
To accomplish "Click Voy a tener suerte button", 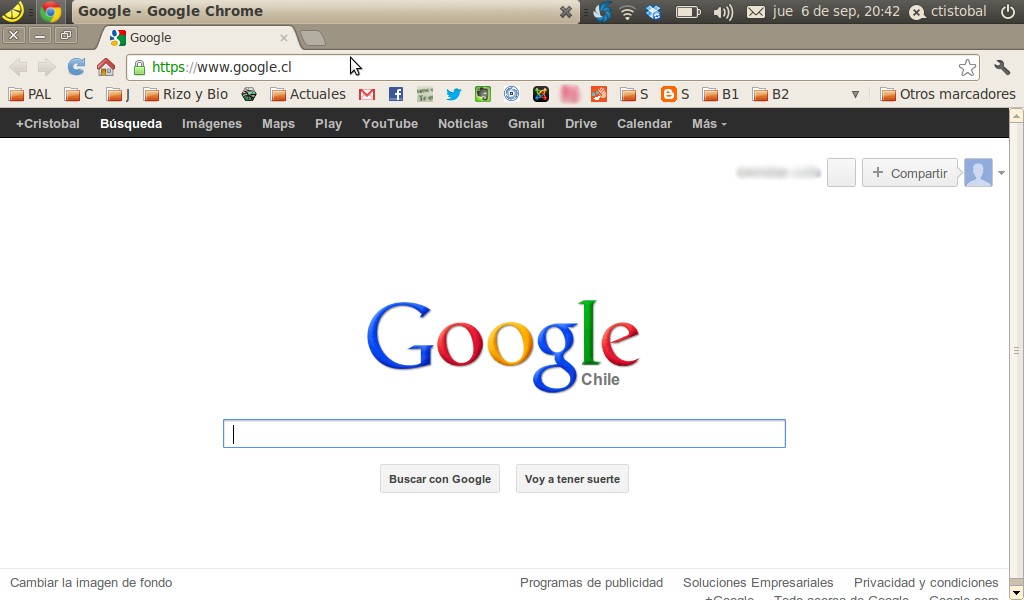I will pos(572,479).
